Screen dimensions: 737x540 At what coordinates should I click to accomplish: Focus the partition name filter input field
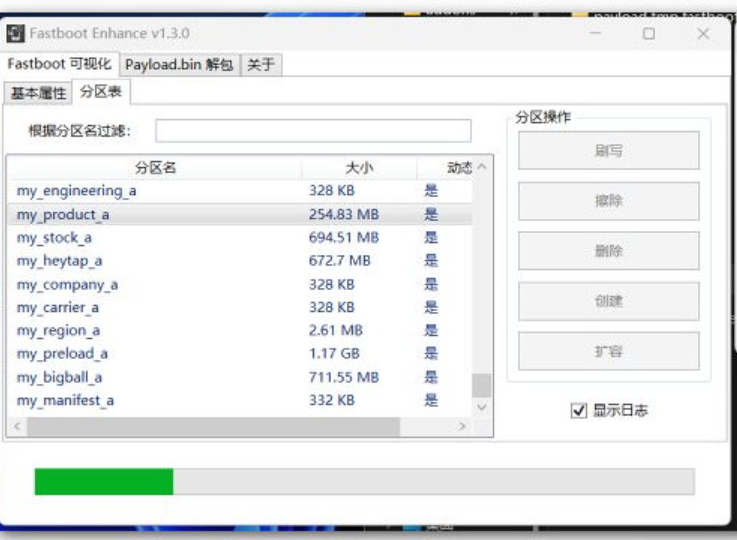313,131
